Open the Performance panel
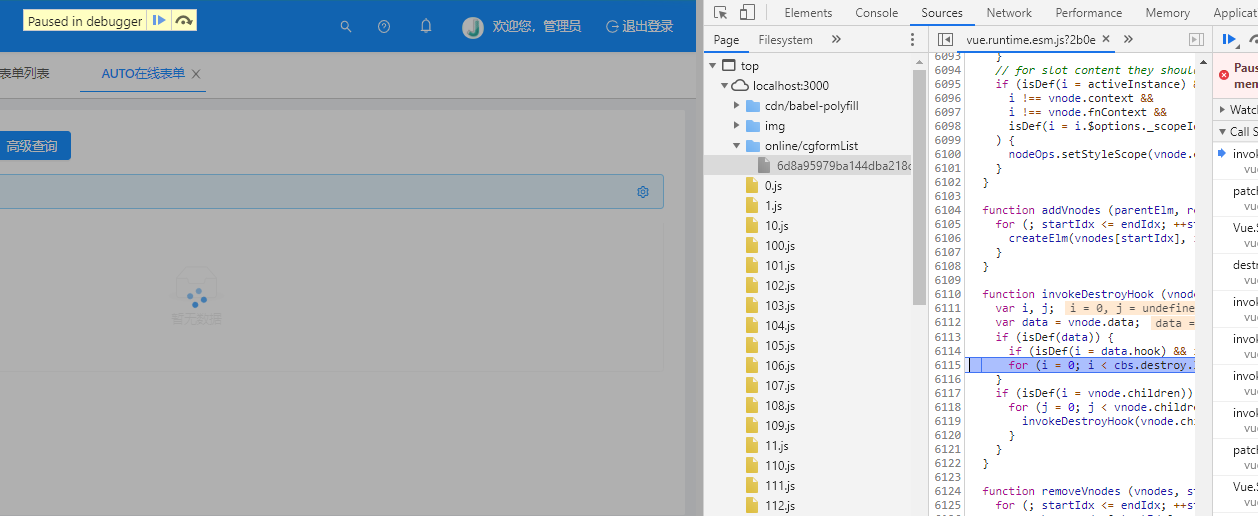Image resolution: width=1258 pixels, height=516 pixels. click(1089, 13)
